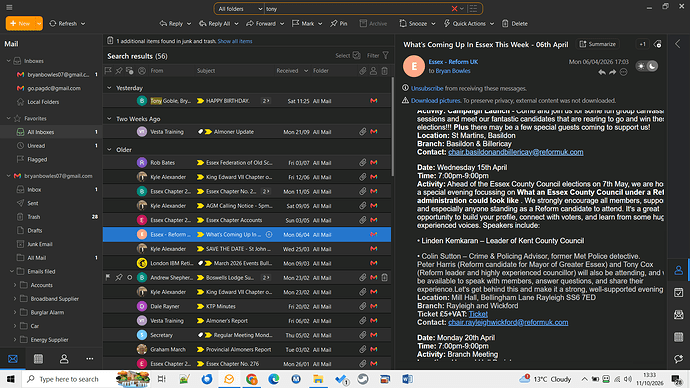
Task: Open the New button dropdown arrow
Action: pyautogui.click(x=39, y=23)
